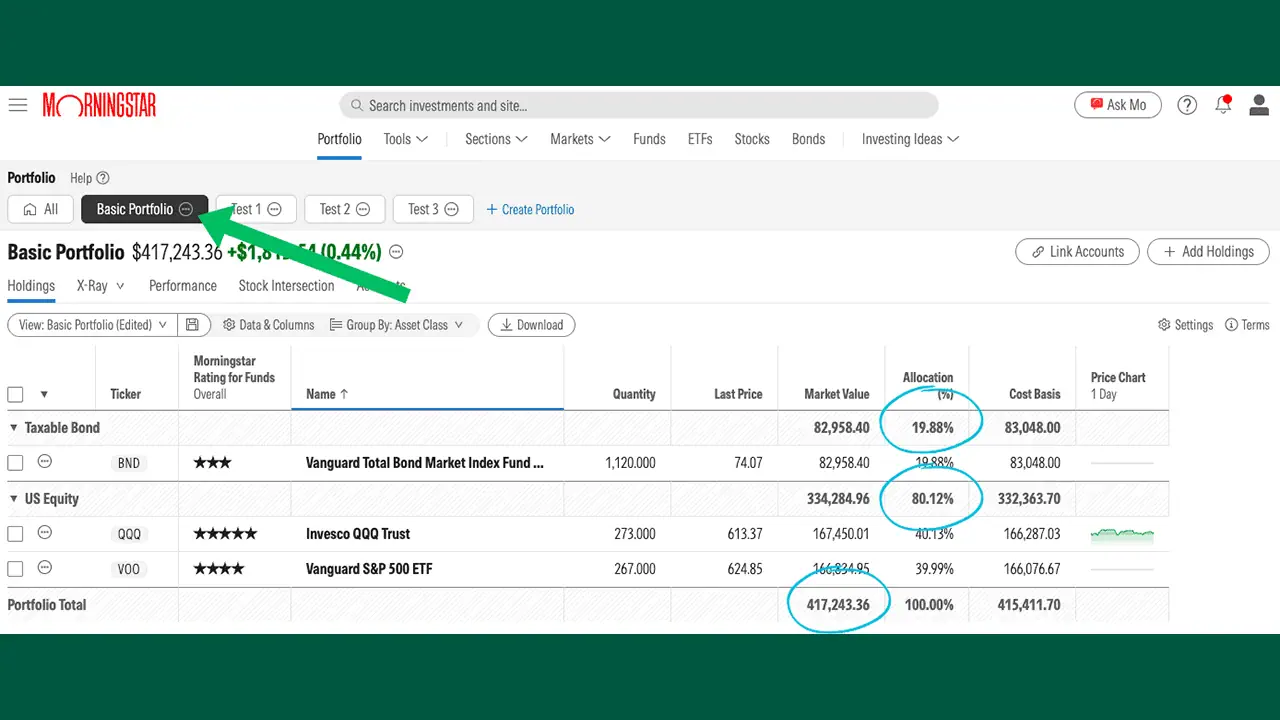Open the options menu for the BND row
This screenshot has height=720, width=1280.
pyautogui.click(x=45, y=462)
